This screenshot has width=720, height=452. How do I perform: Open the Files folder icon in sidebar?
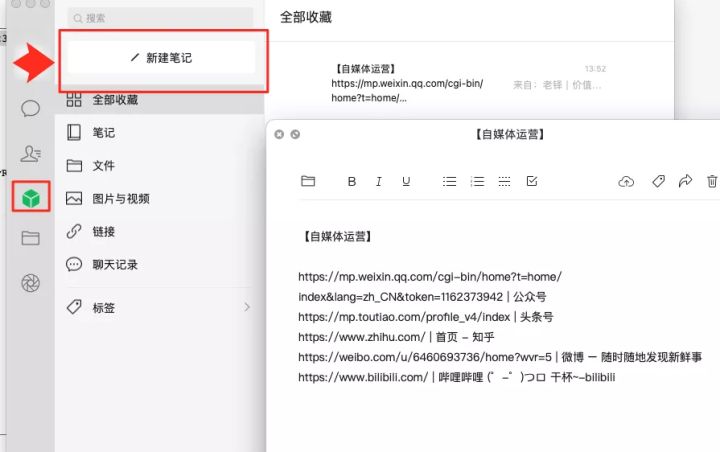pyautogui.click(x=30, y=238)
